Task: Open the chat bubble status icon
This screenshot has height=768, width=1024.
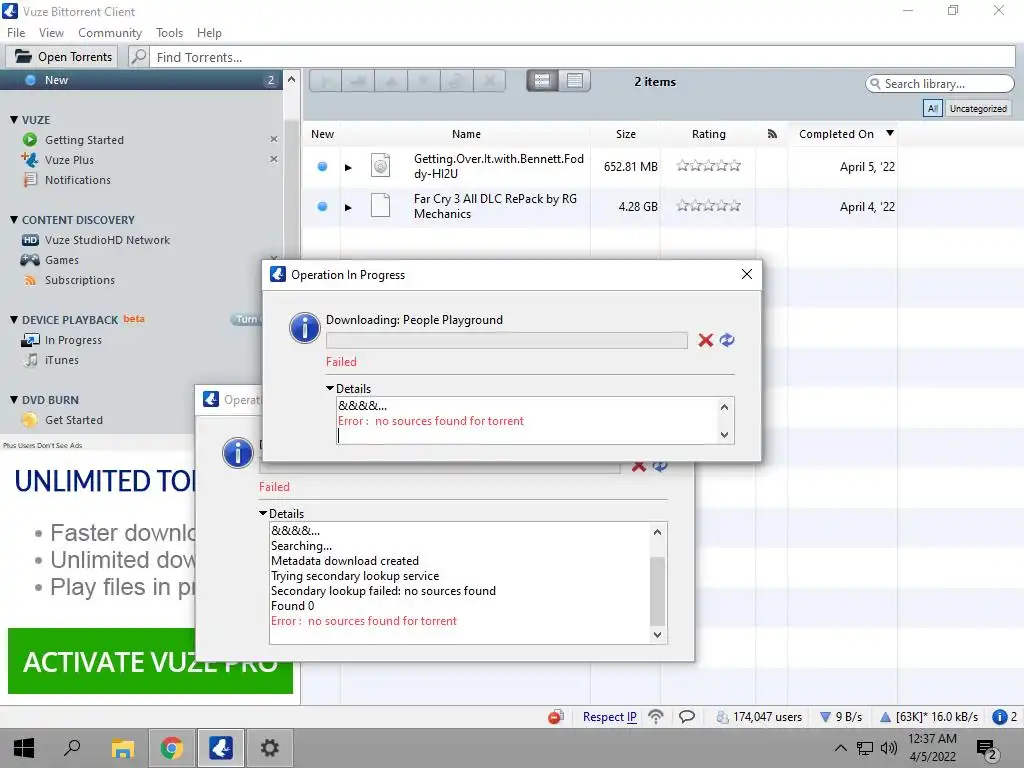Action: 687,717
